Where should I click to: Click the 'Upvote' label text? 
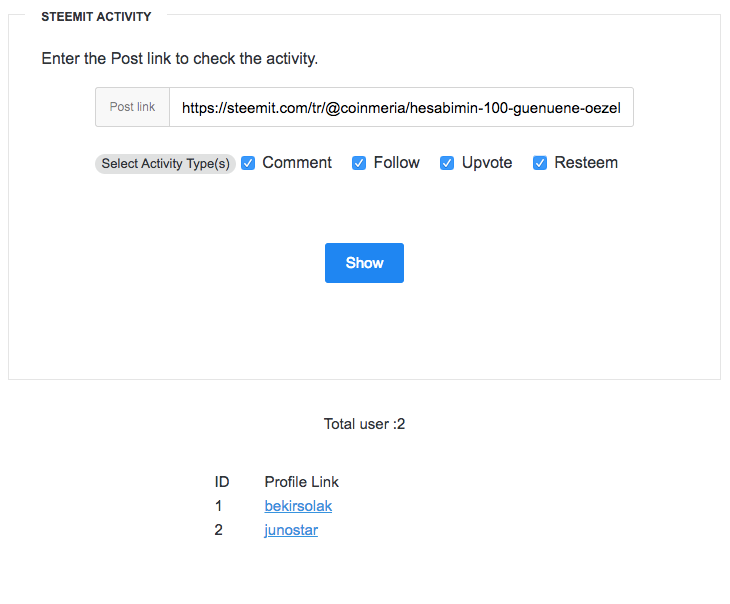click(x=487, y=163)
